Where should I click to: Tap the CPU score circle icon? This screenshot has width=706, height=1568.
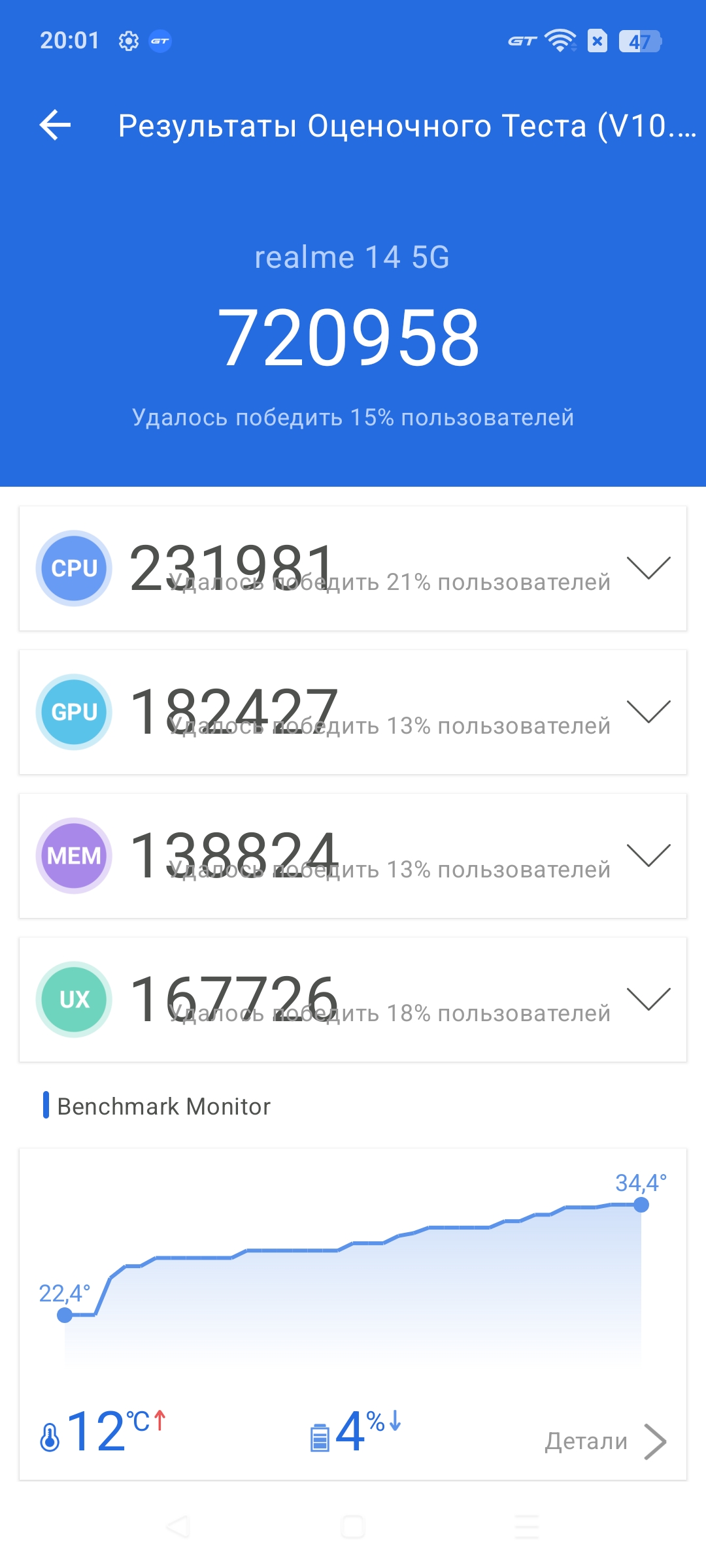click(74, 568)
